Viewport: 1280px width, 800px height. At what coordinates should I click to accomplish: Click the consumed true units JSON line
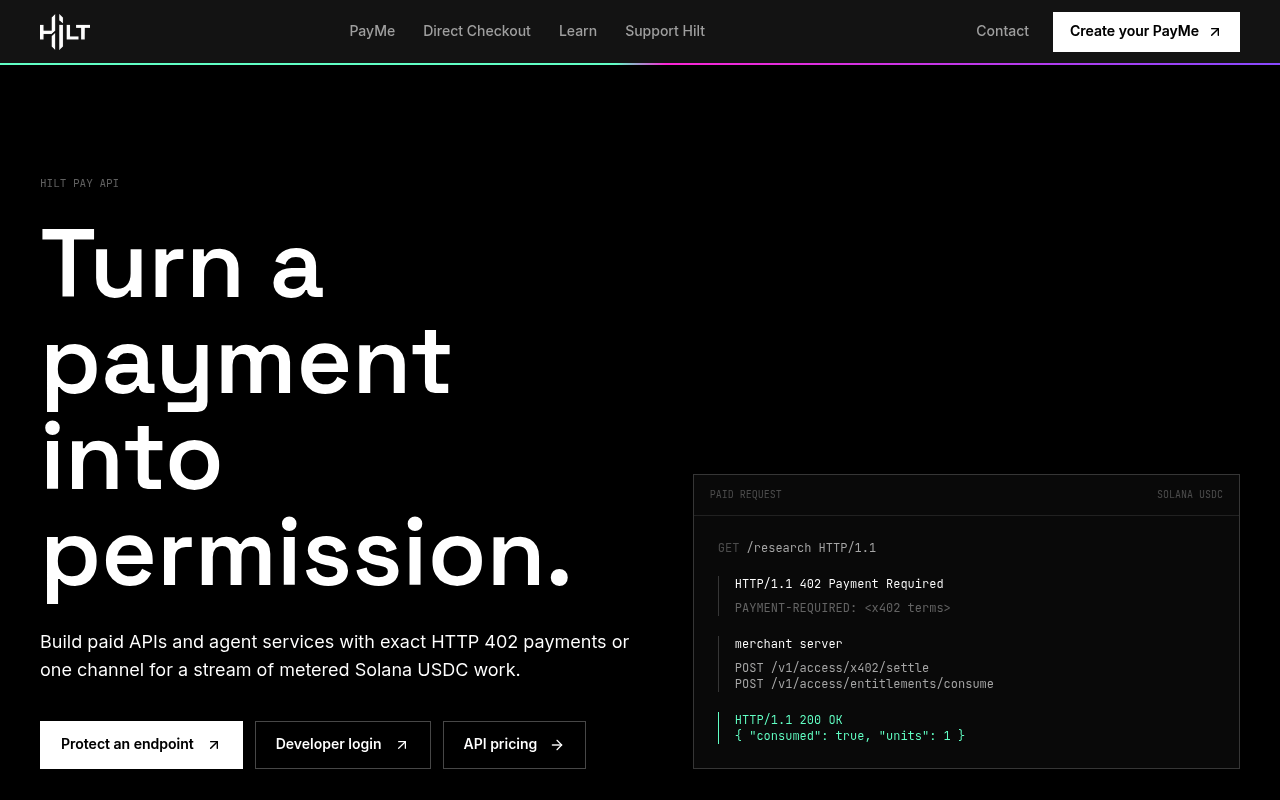[850, 736]
